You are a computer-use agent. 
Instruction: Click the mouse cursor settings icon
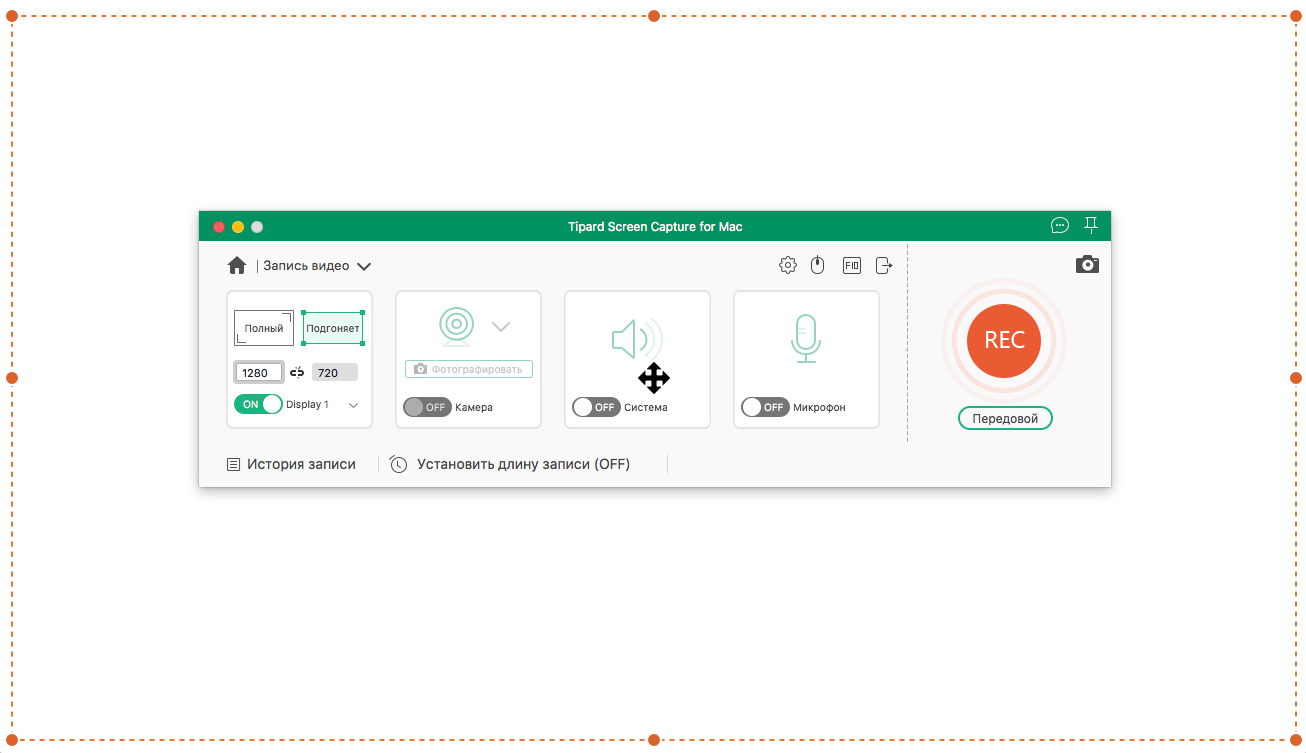pos(817,265)
